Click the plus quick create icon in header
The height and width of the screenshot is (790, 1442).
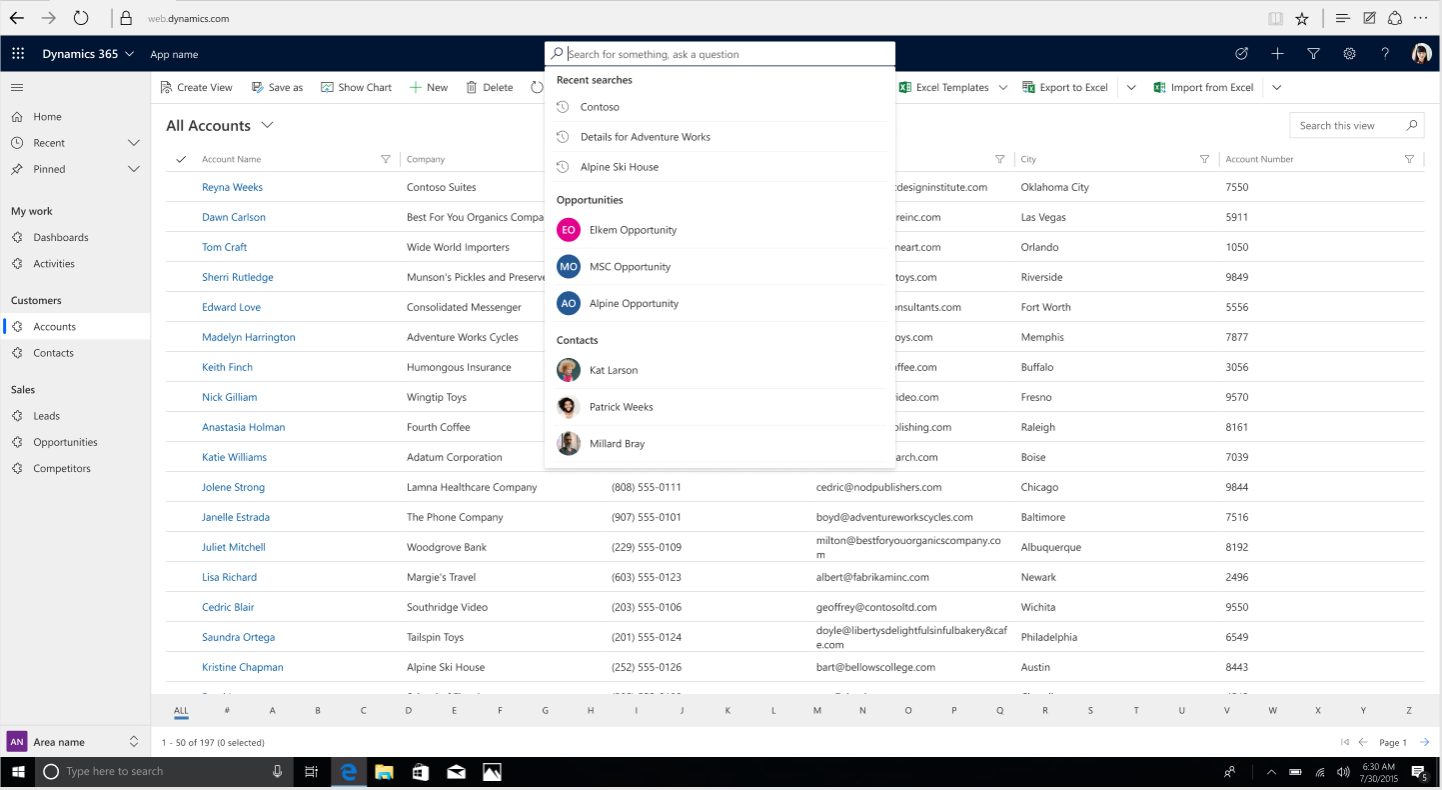[x=1277, y=54]
